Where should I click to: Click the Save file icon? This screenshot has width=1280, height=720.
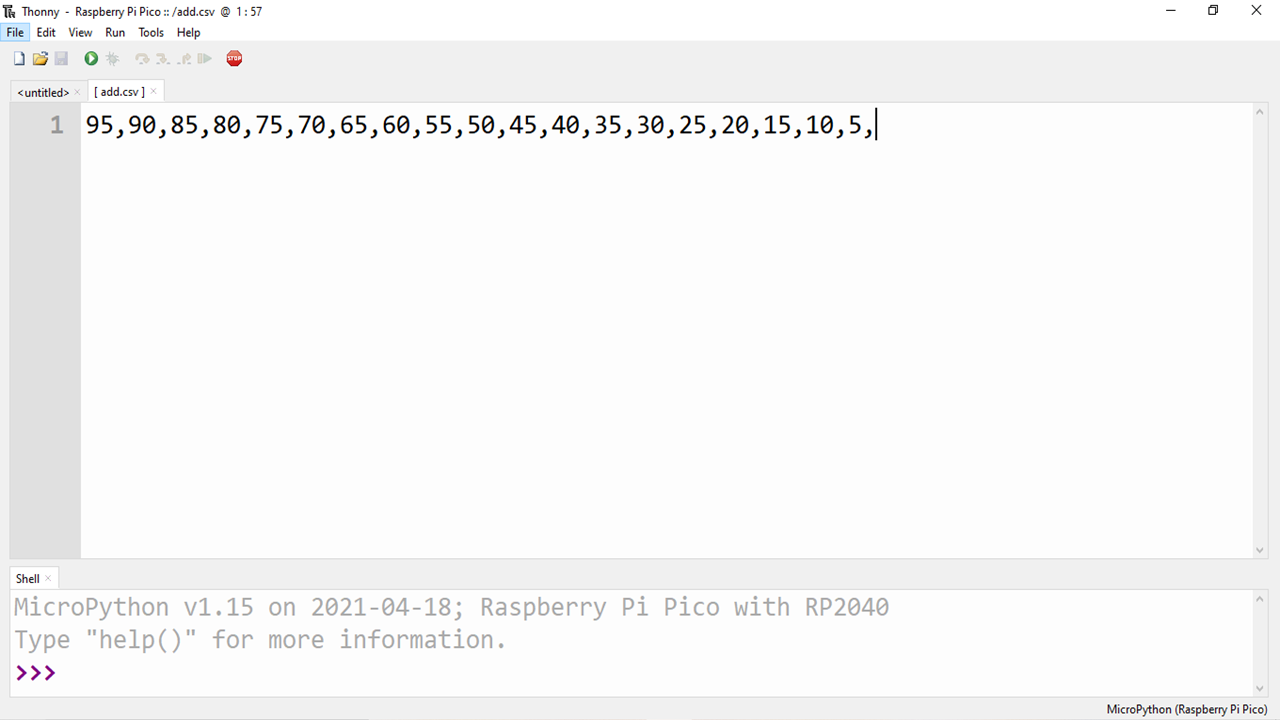point(61,58)
